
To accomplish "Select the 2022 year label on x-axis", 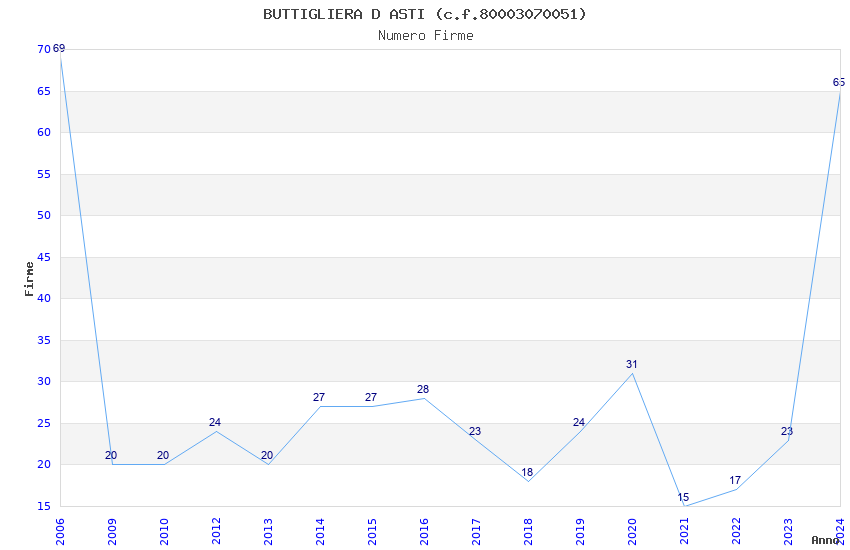I will (736, 531).
